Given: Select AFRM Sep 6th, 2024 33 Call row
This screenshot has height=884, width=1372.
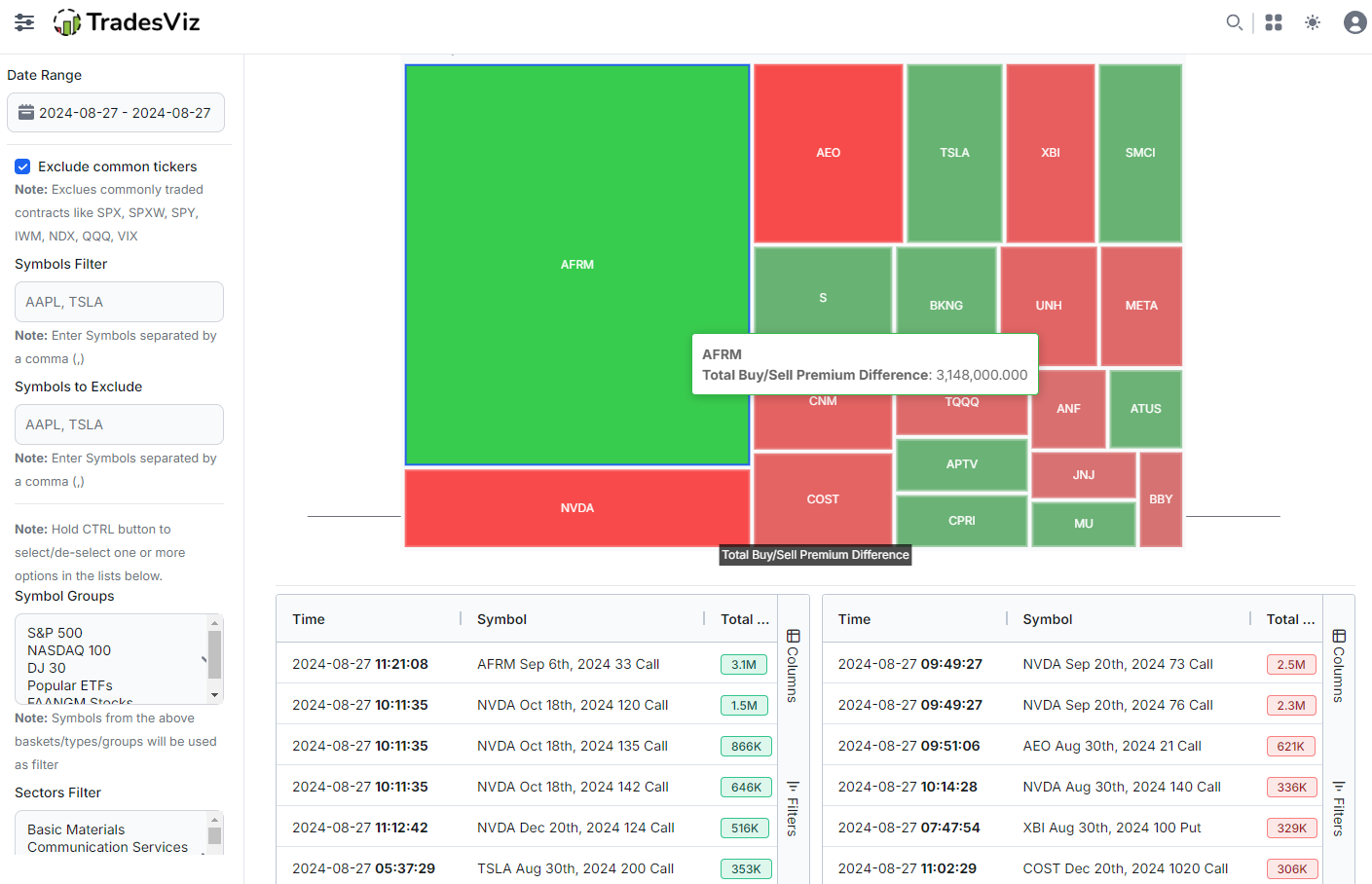Looking at the screenshot, I should (x=527, y=664).
